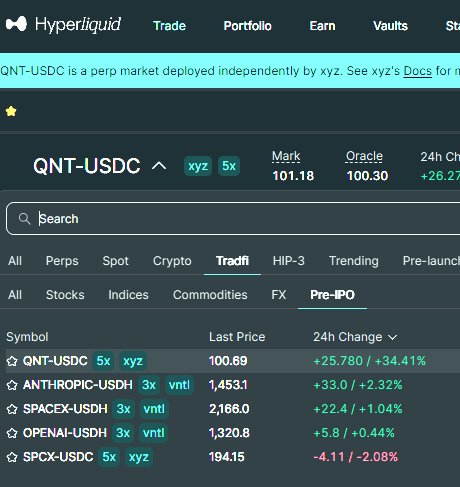Click the yellow favorites star icon
Screen dimensions: 460x487
click(x=11, y=111)
